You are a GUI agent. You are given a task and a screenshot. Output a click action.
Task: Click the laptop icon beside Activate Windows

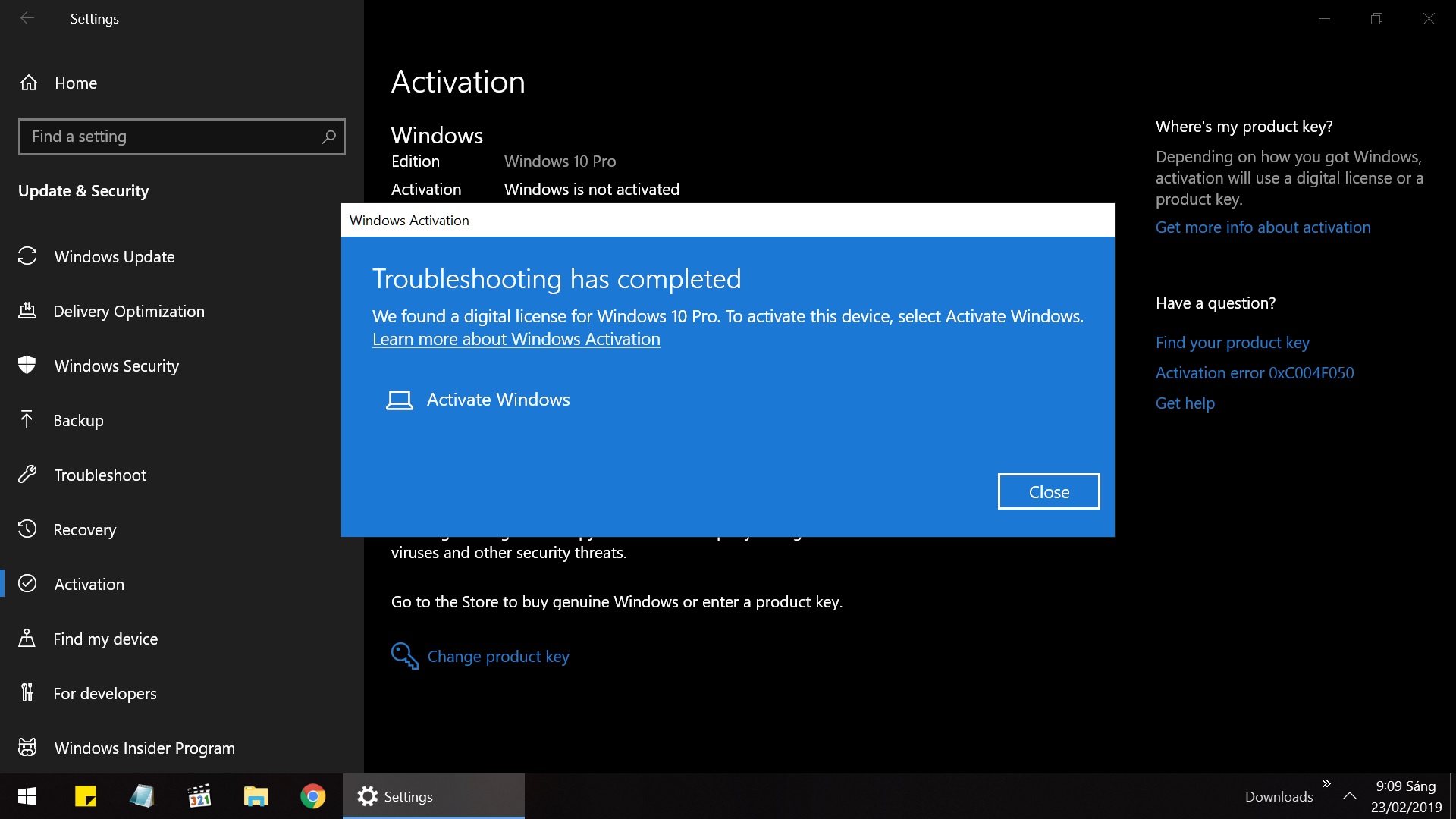click(x=400, y=400)
